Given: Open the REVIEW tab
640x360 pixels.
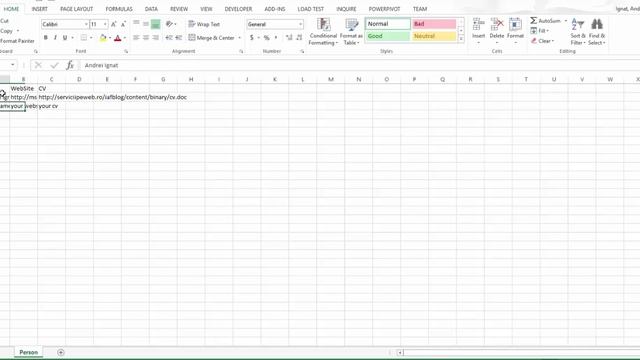Looking at the screenshot, I should click(179, 9).
